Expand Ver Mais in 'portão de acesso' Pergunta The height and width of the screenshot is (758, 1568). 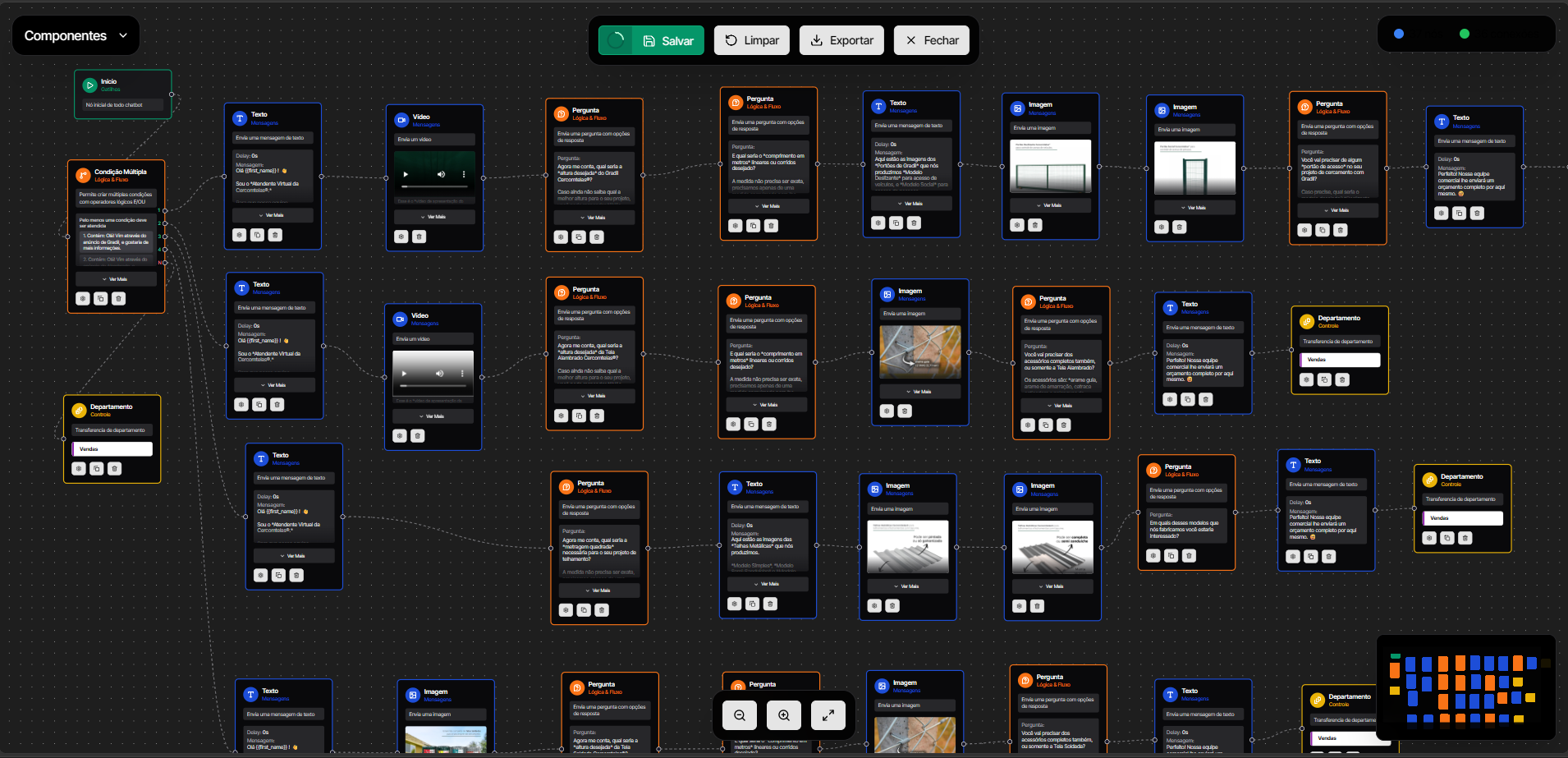click(x=1338, y=210)
